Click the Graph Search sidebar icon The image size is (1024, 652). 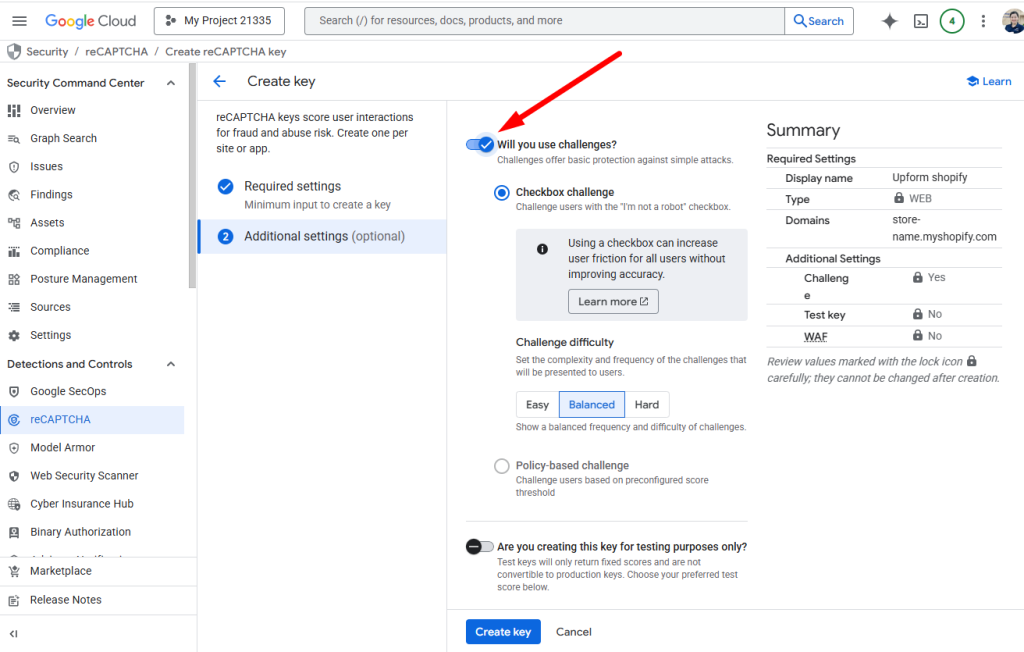14,139
